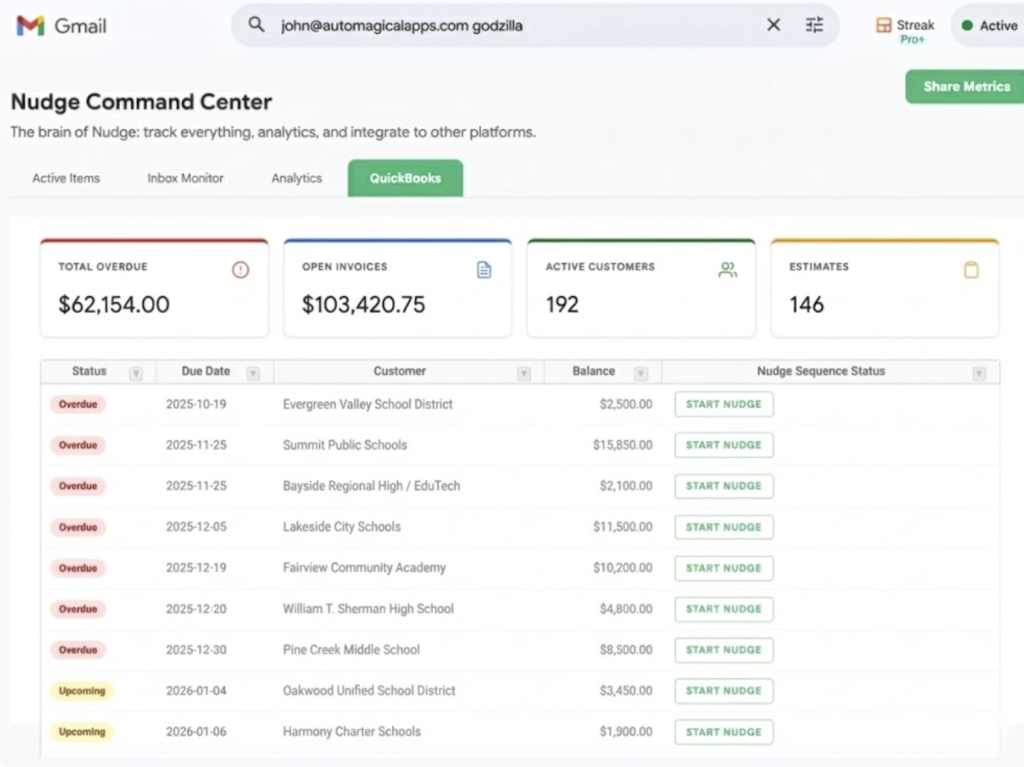Click the Estimates clipboard icon
The height and width of the screenshot is (767, 1024).
(971, 269)
